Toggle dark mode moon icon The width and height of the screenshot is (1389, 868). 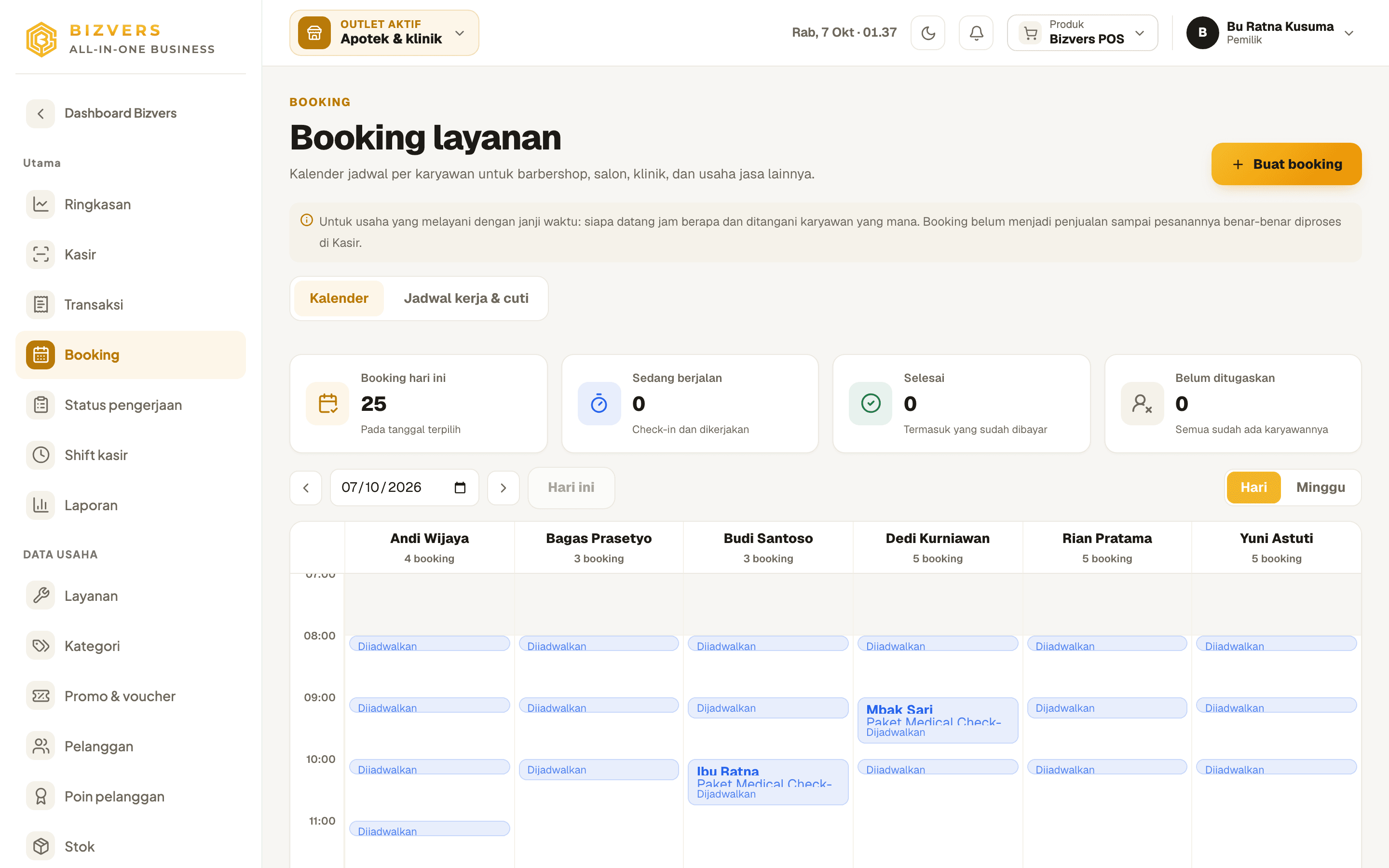coord(927,33)
